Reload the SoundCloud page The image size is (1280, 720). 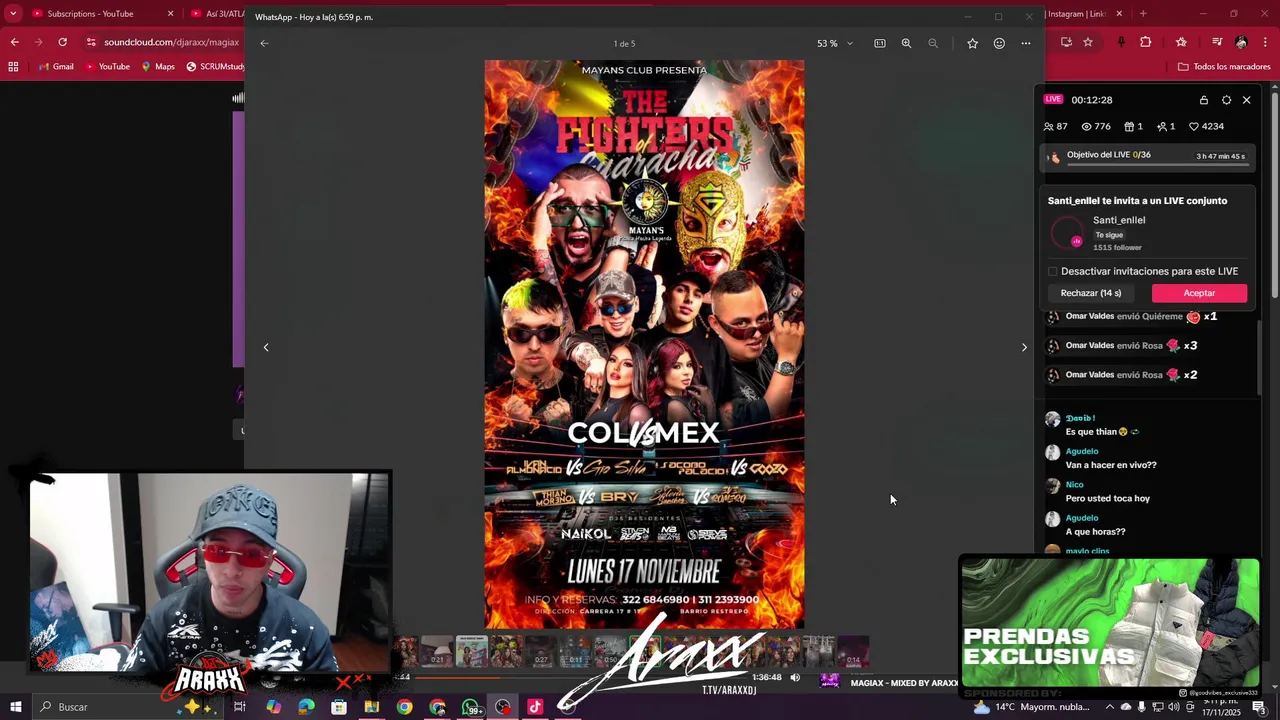coord(62,42)
